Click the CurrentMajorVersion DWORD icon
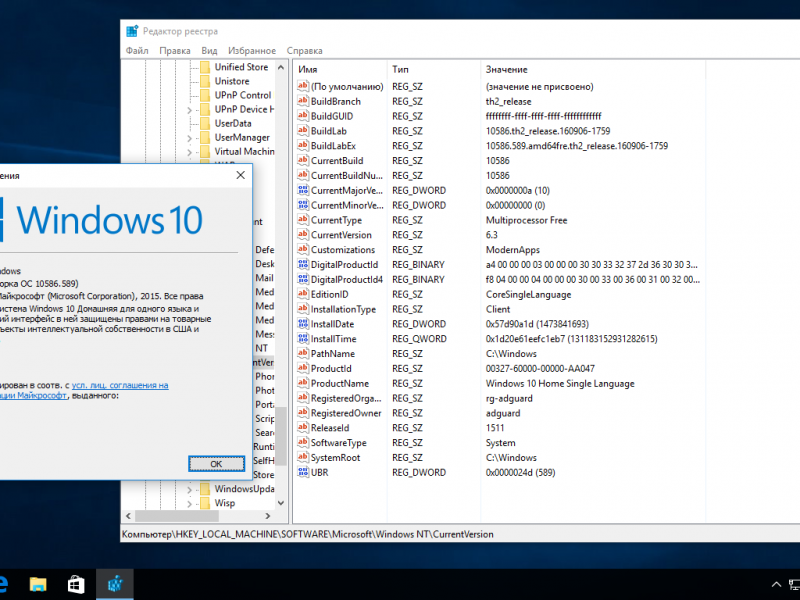Image resolution: width=800 pixels, height=600 pixels. [x=303, y=190]
